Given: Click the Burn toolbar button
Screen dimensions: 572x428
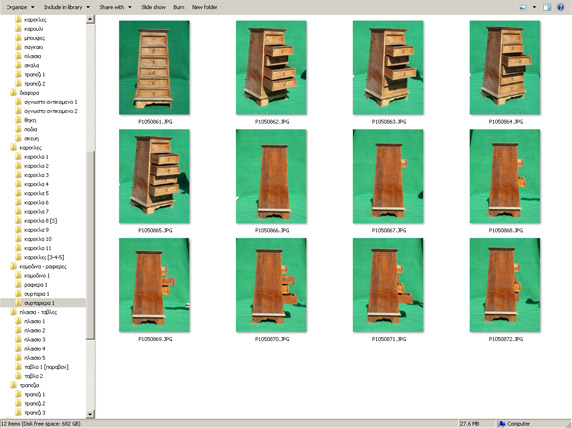Looking at the screenshot, I should [179, 7].
